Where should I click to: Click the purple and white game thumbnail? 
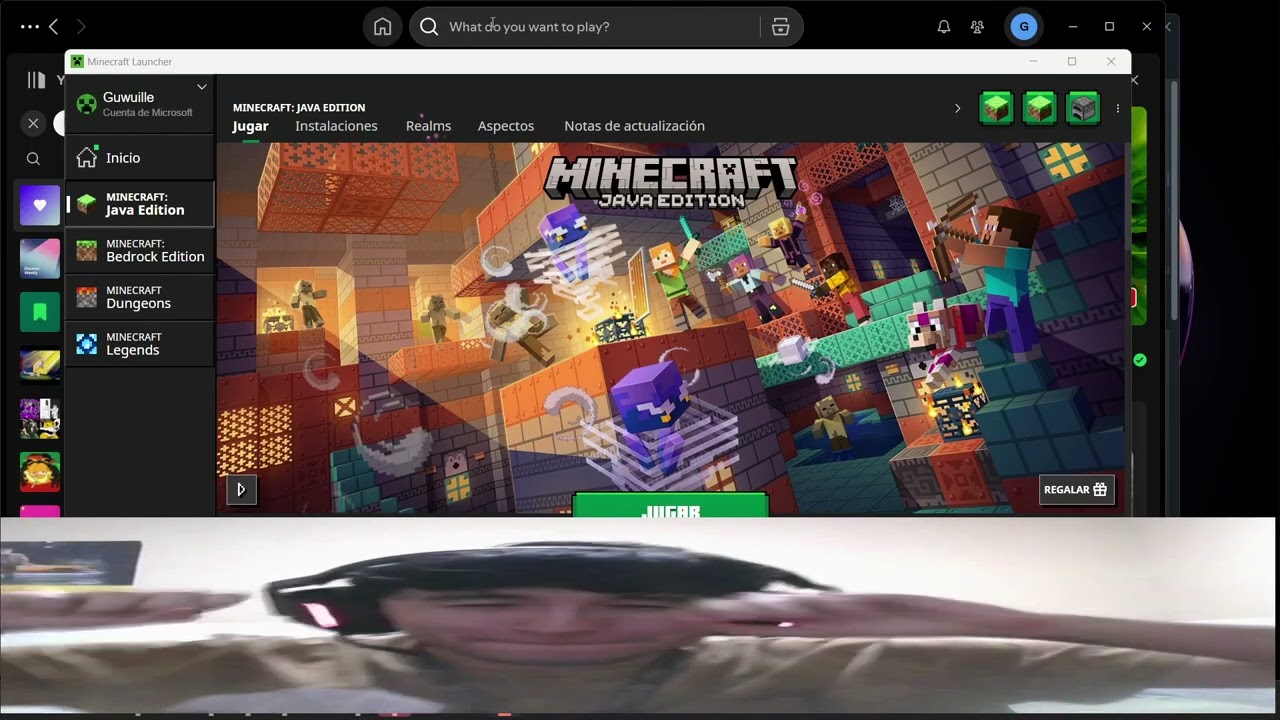tap(40, 419)
